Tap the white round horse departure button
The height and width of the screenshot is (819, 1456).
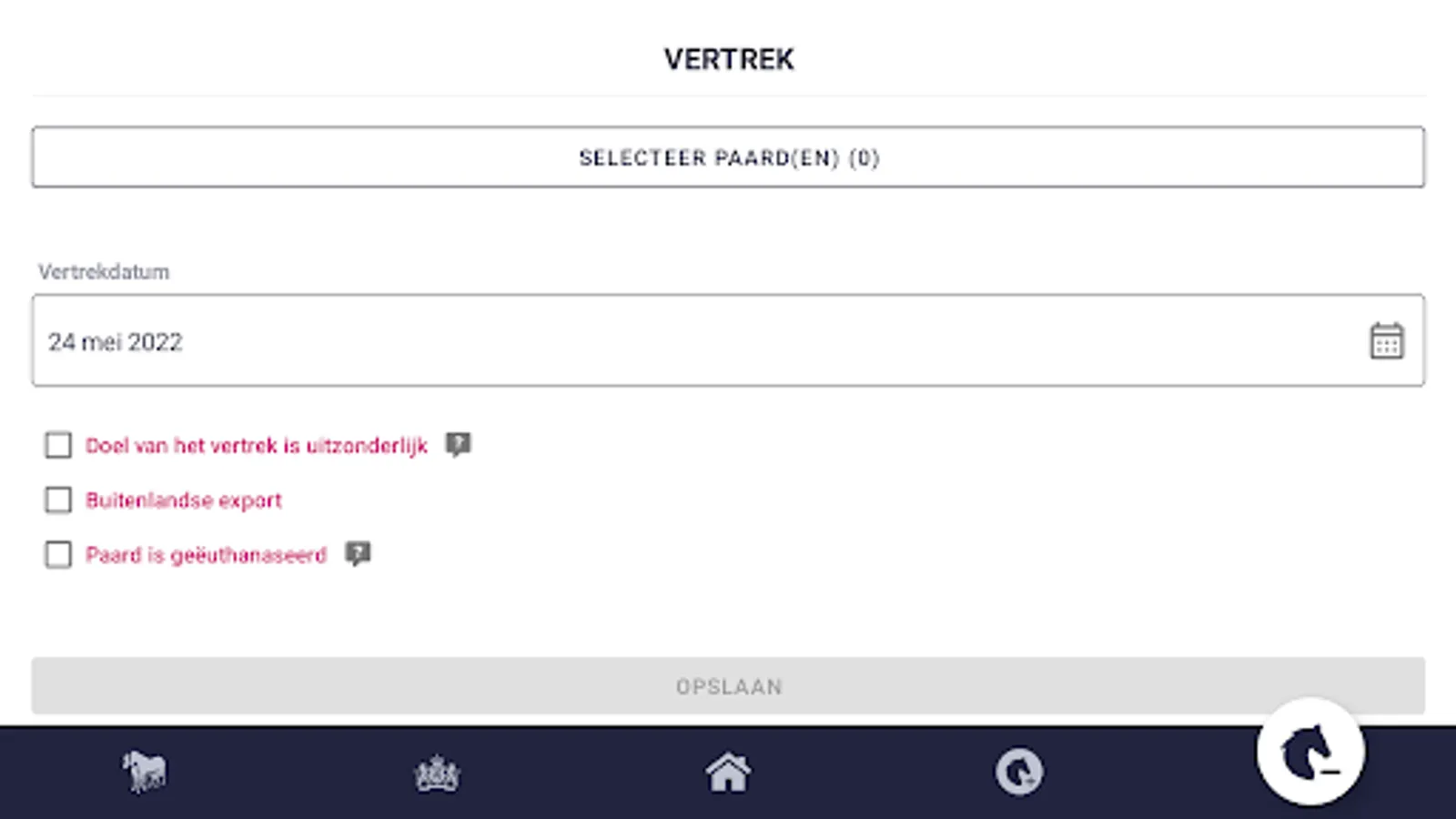point(1309,753)
